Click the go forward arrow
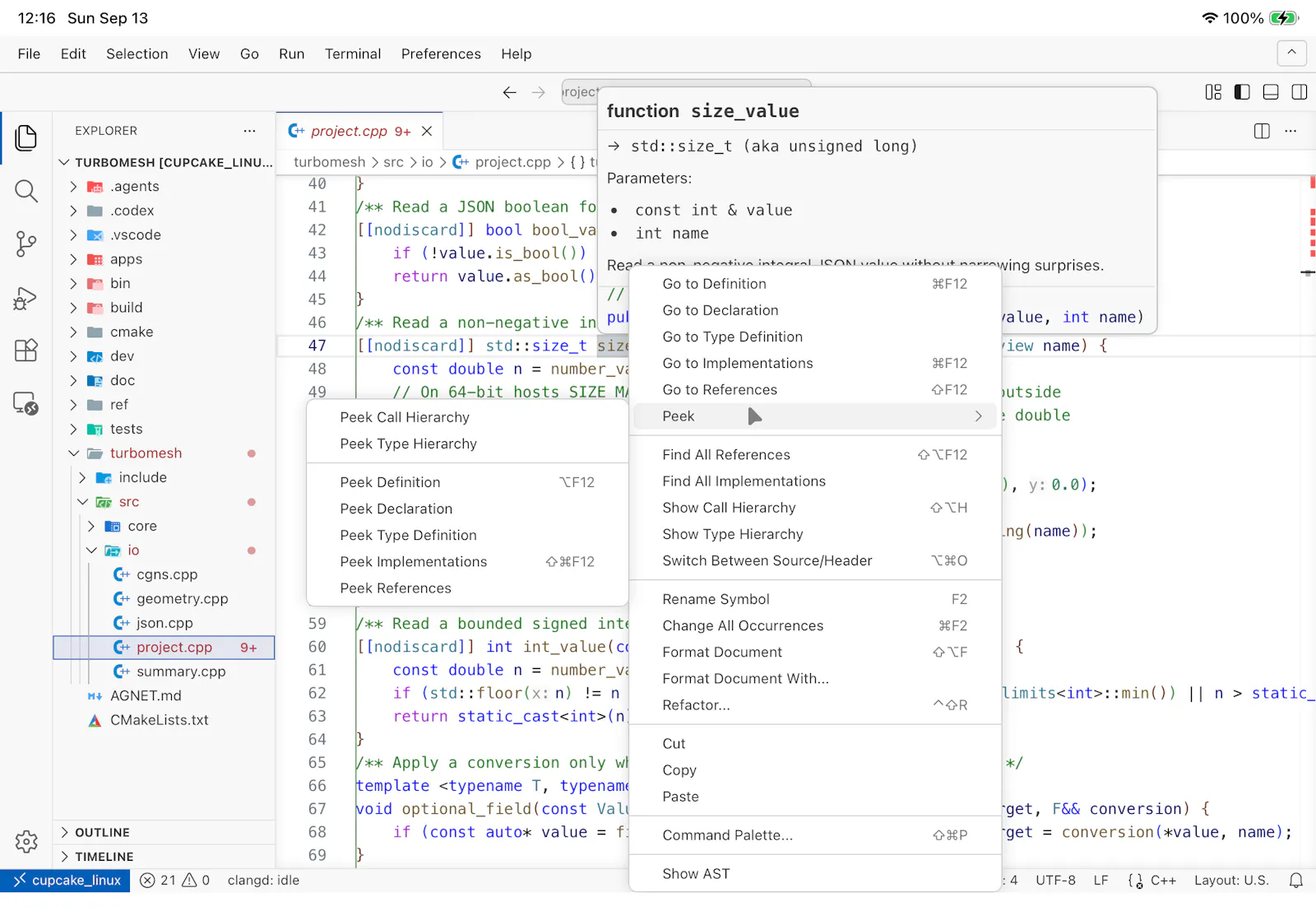 539,92
